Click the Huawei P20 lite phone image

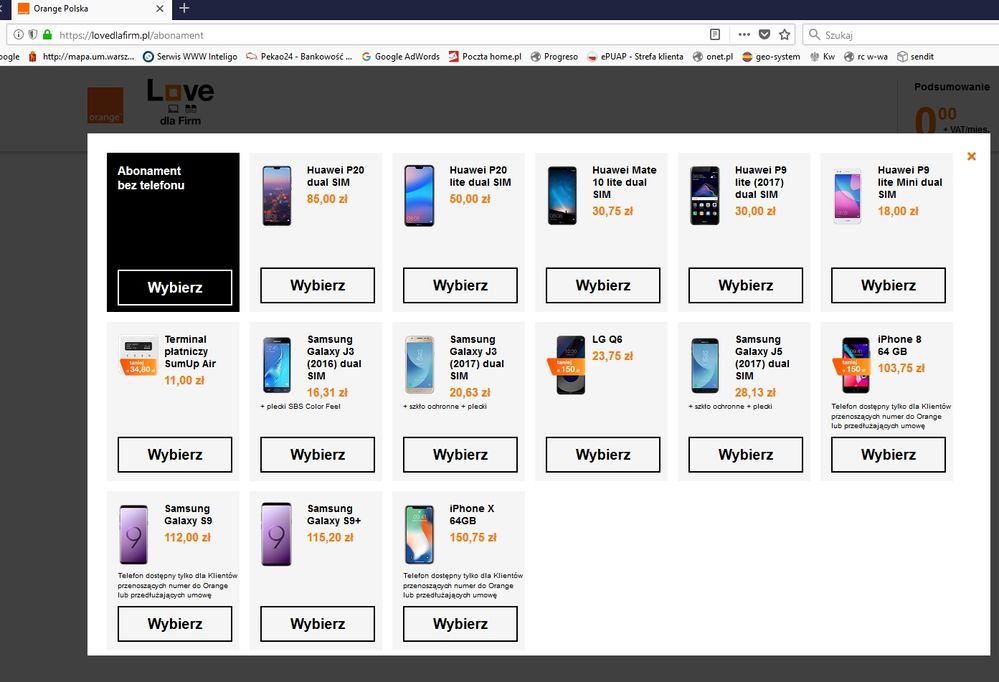419,196
